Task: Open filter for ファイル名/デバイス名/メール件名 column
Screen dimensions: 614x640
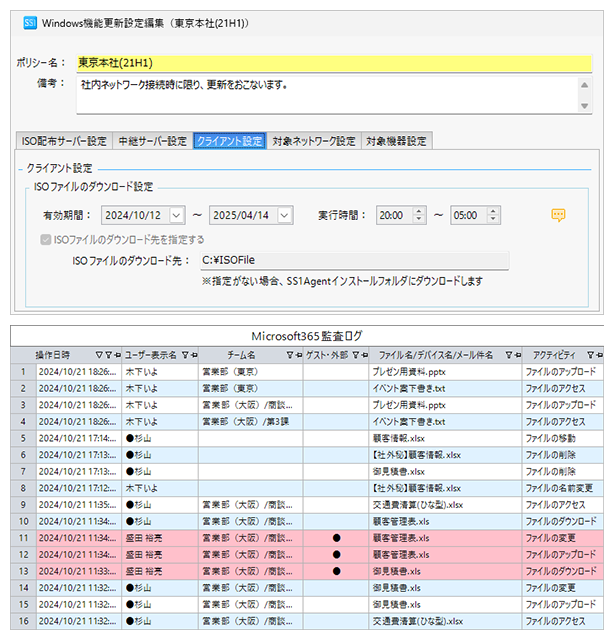Action: [509, 355]
